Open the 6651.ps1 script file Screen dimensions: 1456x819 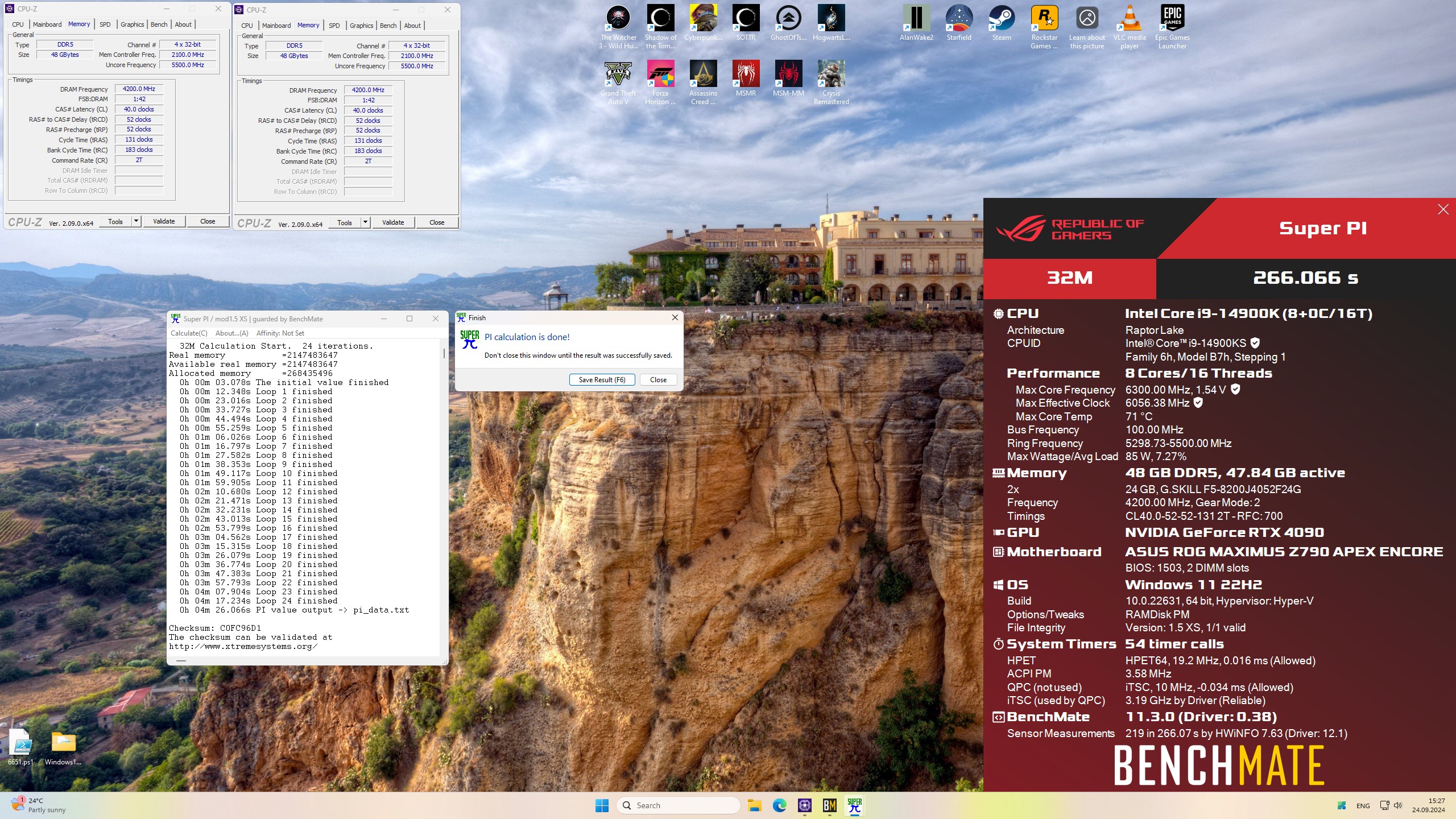point(20,747)
